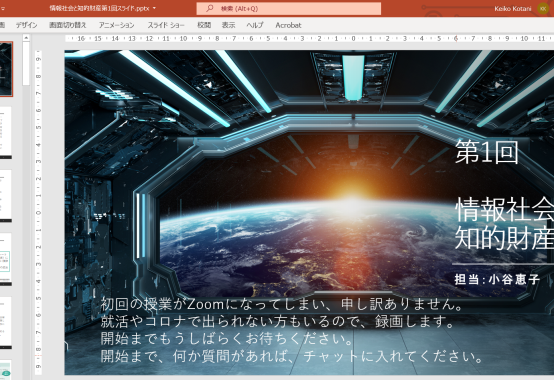Select the first slide thumbnail
The width and height of the screenshot is (554, 380).
(6, 69)
